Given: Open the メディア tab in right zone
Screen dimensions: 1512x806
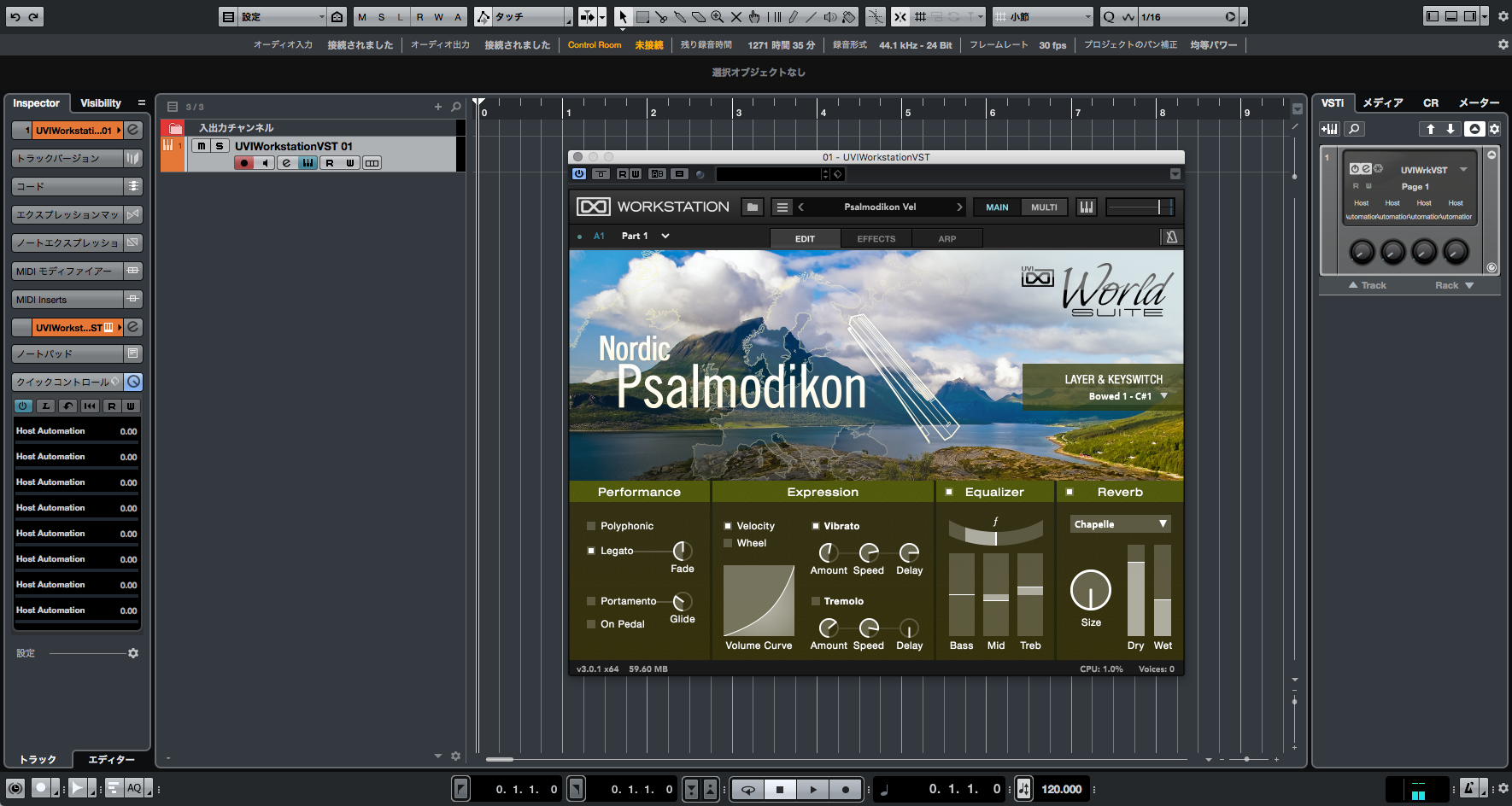Looking at the screenshot, I should (1383, 103).
